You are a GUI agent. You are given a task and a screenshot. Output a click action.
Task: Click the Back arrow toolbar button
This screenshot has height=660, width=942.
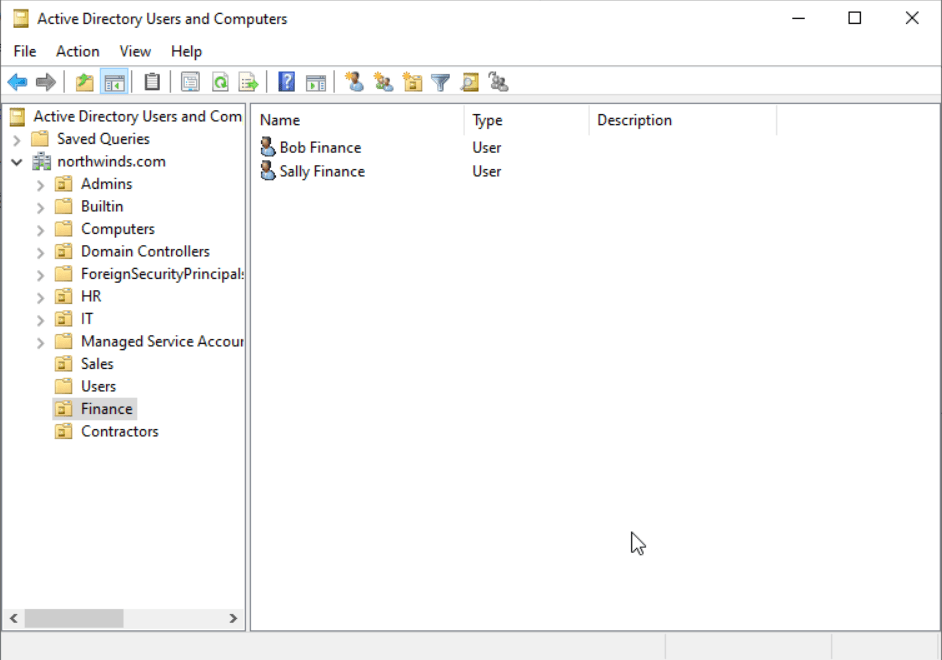click(17, 82)
